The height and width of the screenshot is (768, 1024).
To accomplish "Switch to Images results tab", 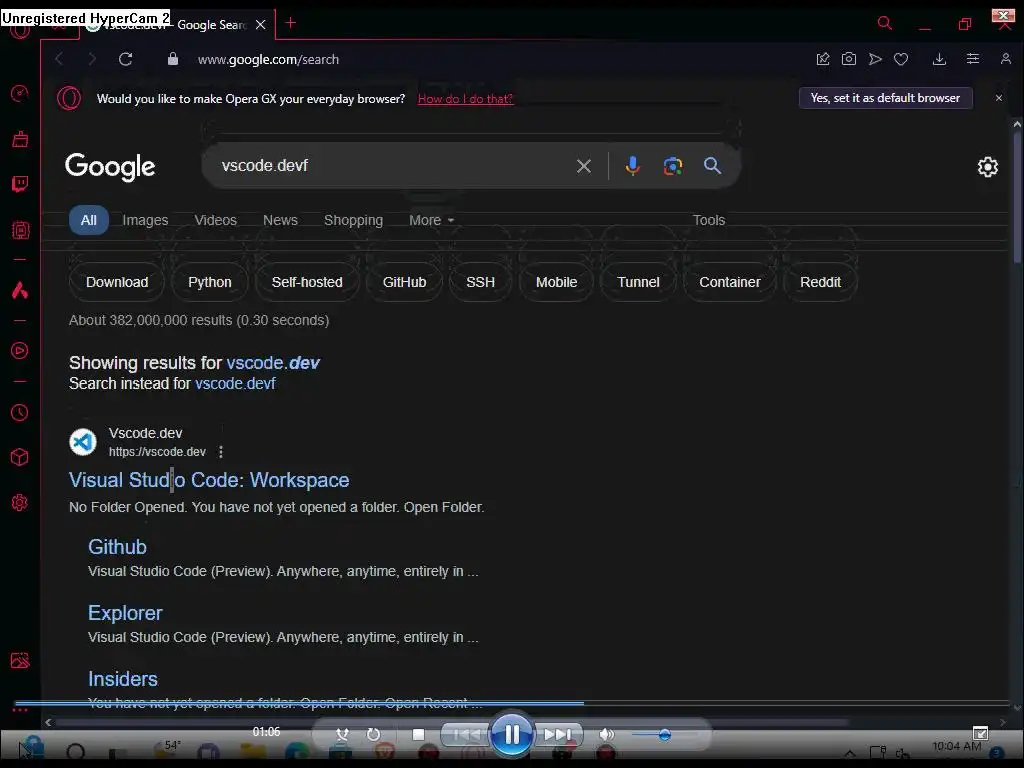I will coord(145,221).
